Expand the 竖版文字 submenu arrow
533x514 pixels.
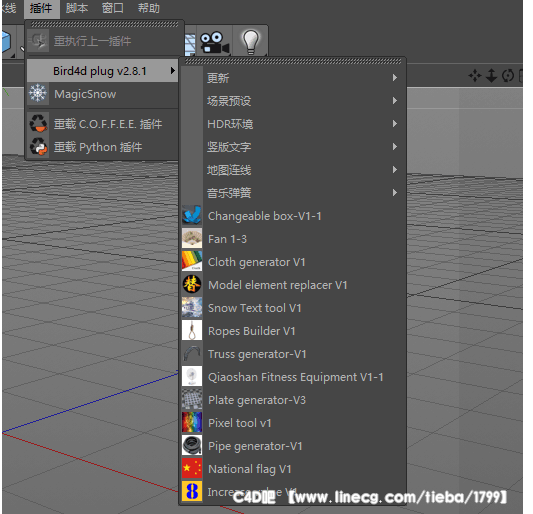[395, 147]
